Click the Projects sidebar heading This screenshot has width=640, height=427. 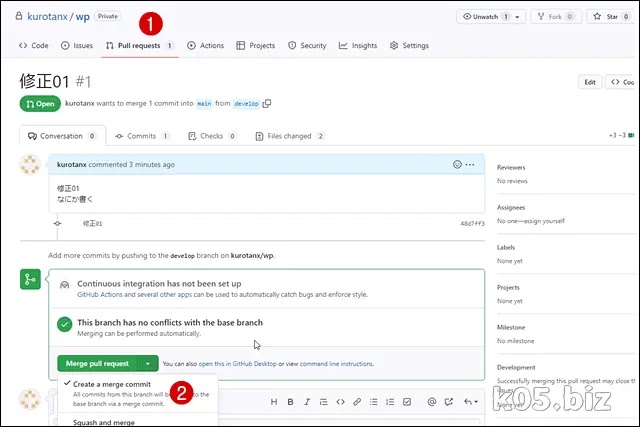[508, 287]
